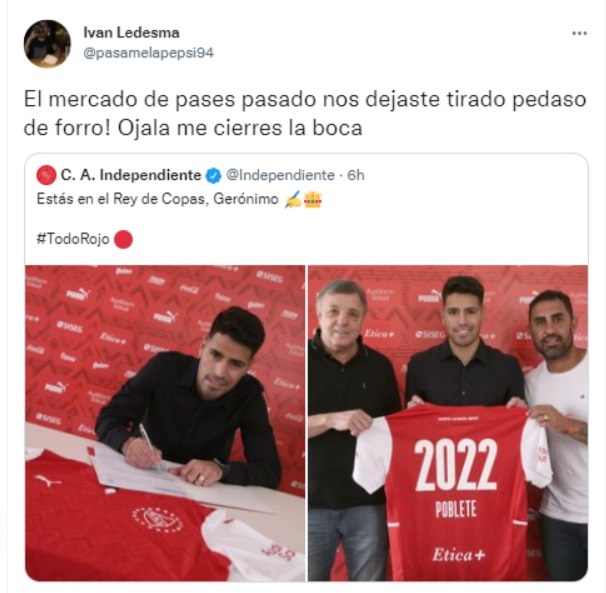Click the Independiente crest on the table jersey
The height and width of the screenshot is (593, 606).
157,520
